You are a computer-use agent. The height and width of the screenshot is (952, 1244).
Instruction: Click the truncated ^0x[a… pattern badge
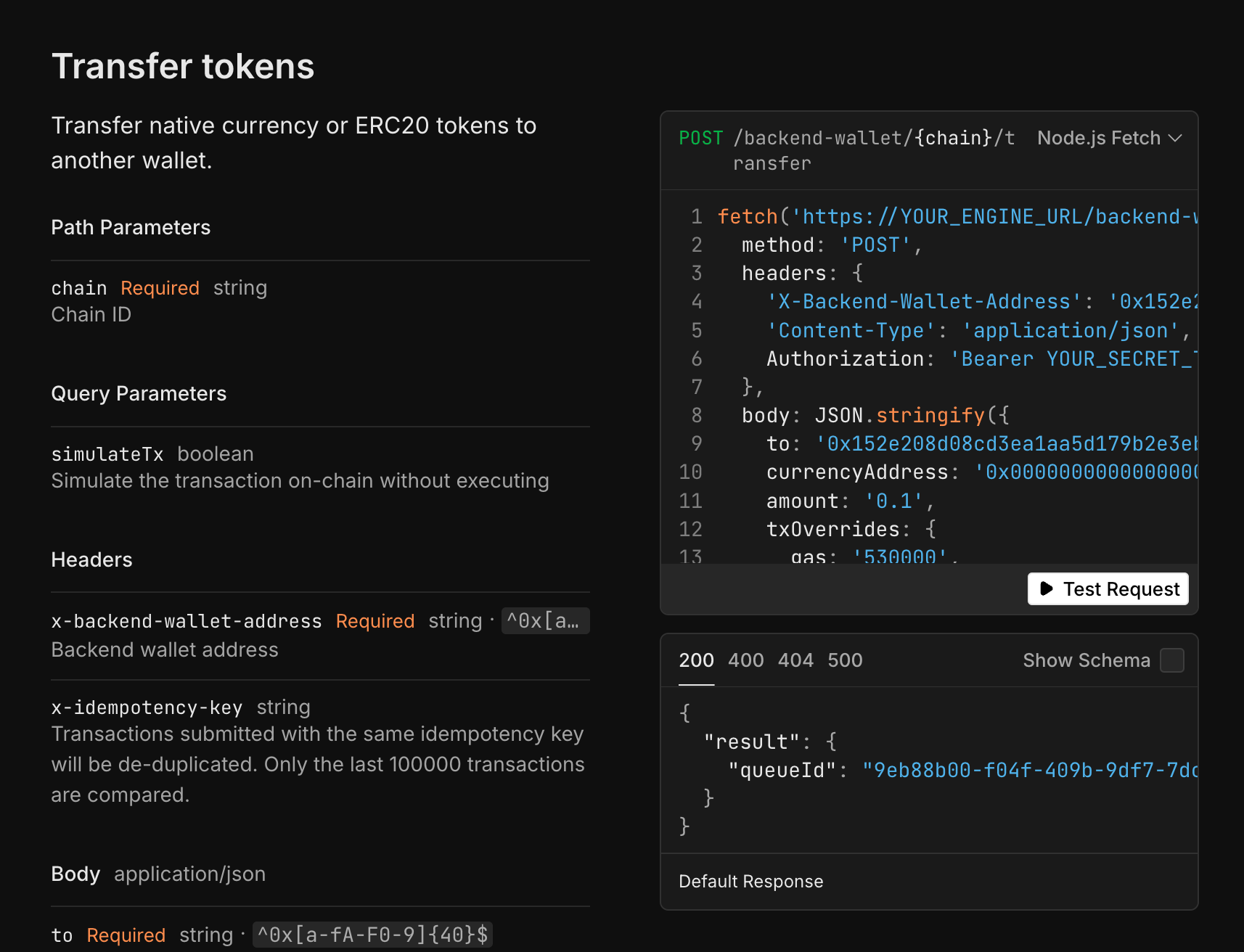click(x=544, y=621)
